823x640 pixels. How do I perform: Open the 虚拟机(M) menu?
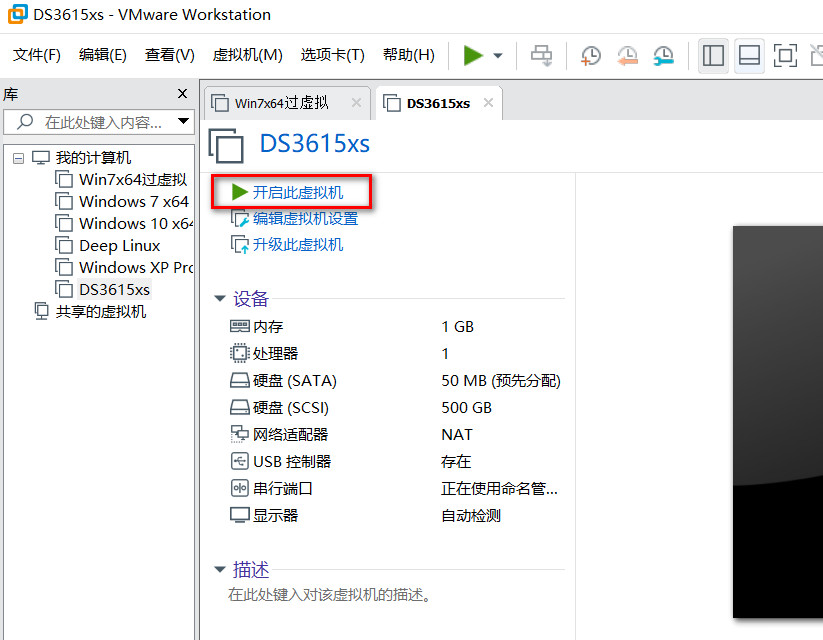247,55
